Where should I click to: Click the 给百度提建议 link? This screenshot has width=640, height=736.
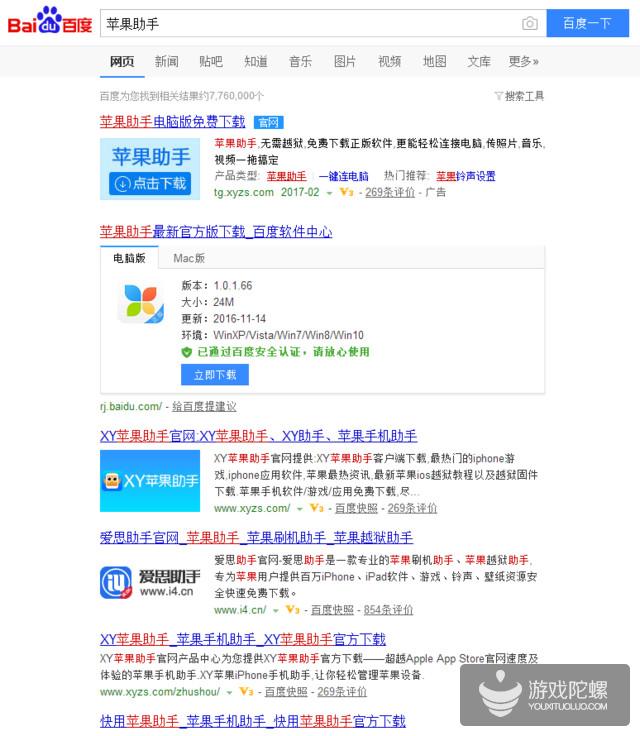click(x=204, y=406)
